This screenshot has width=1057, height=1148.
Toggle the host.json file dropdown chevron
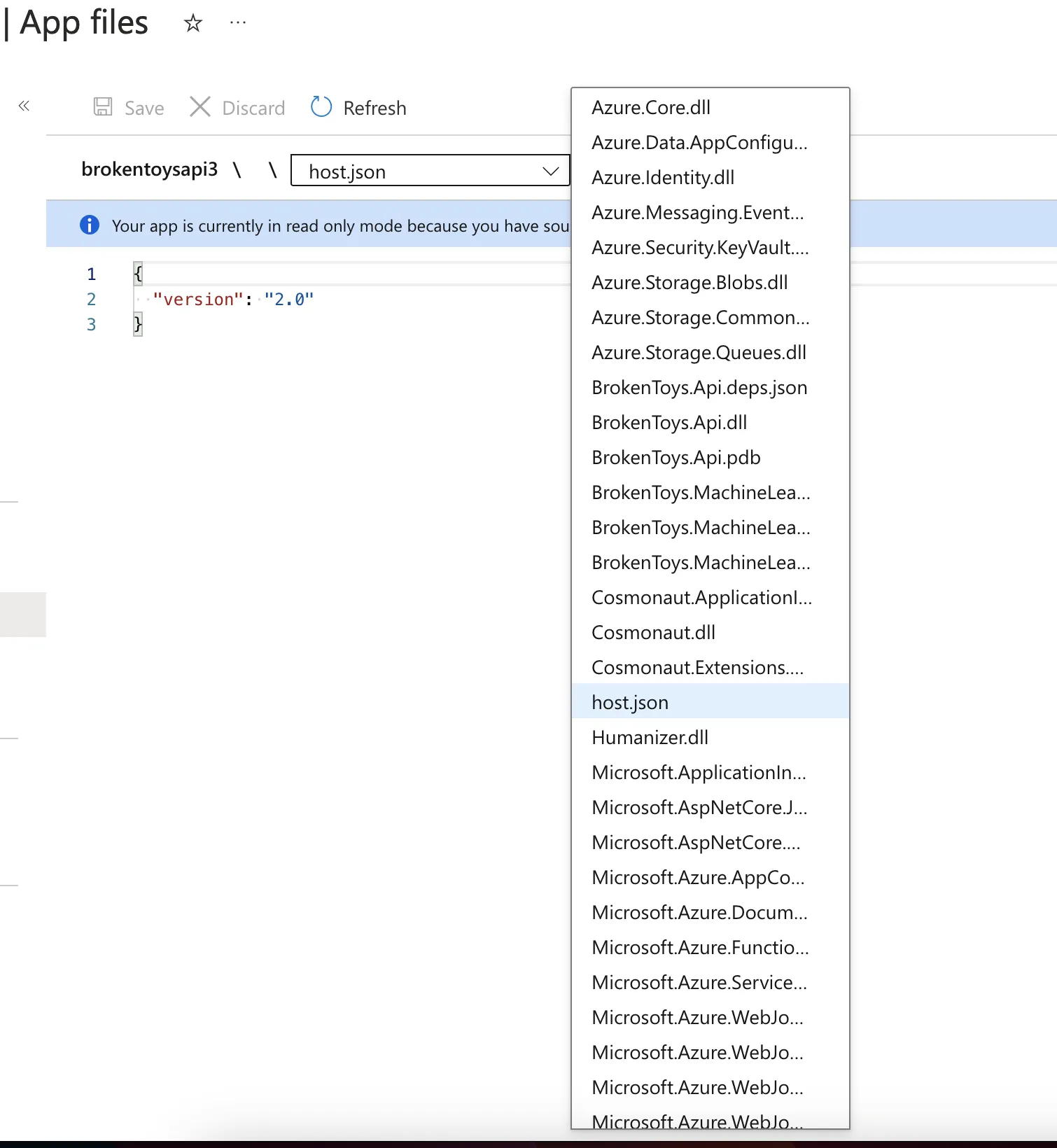click(x=551, y=171)
